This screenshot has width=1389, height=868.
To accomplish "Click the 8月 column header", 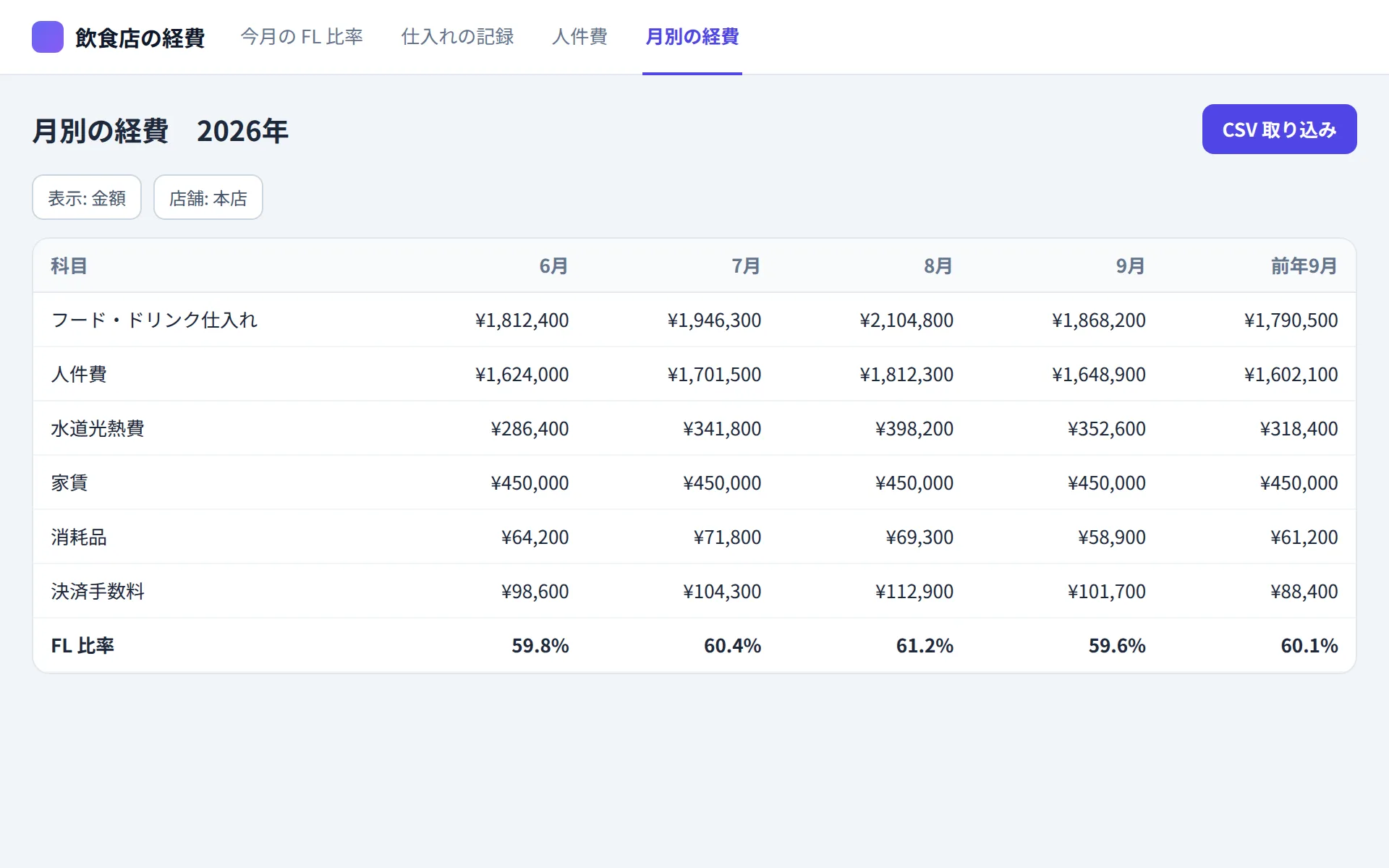I will point(938,266).
